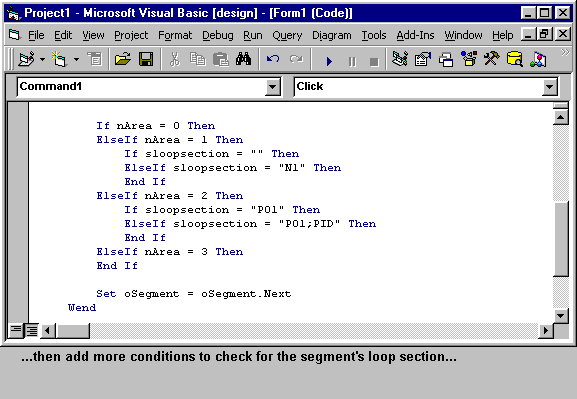Open the Properties Window icon
Viewport: 577px width, 399px height.
pos(422,59)
